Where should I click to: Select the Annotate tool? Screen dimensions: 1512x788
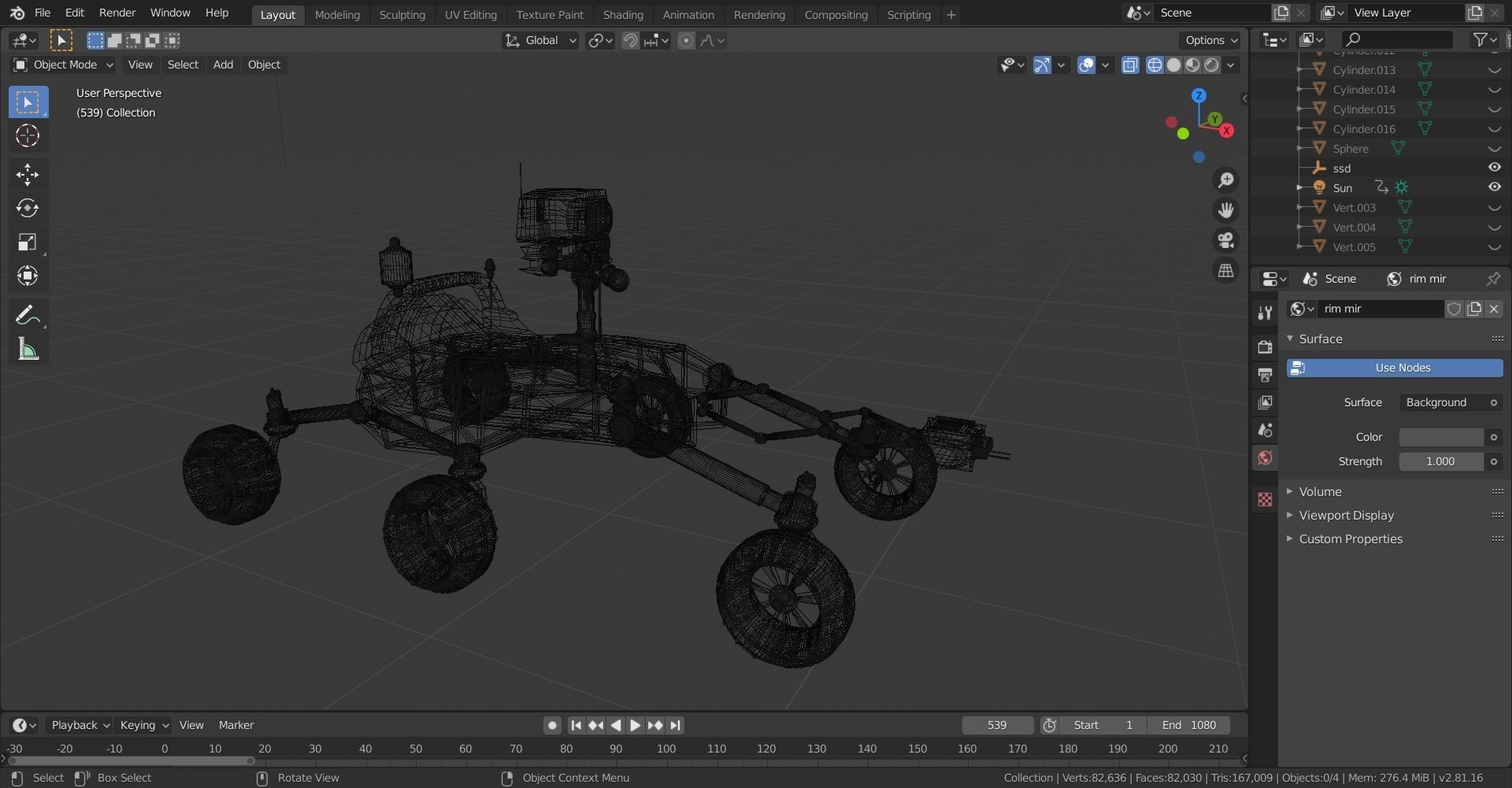28,315
